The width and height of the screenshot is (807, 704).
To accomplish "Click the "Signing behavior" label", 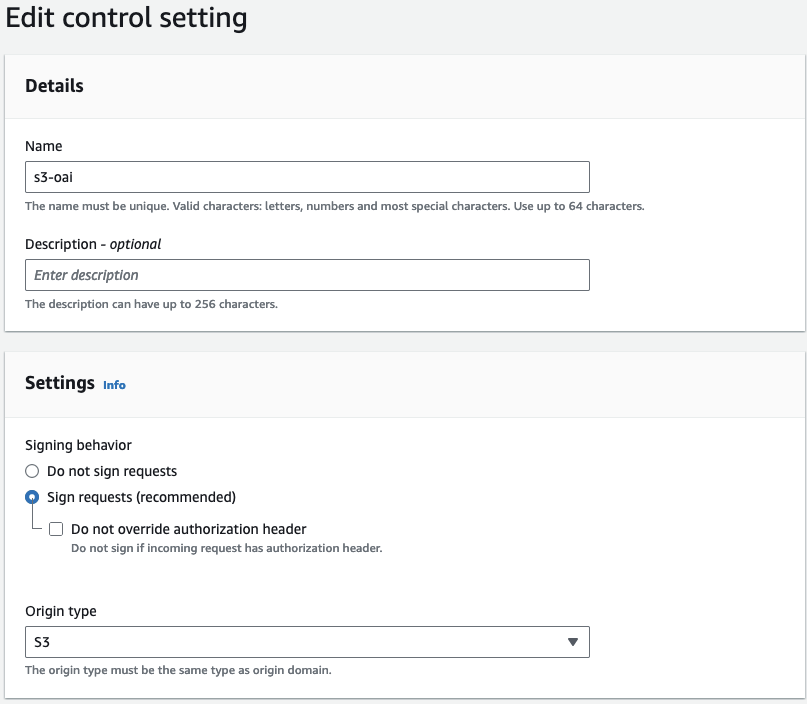I will pos(78,445).
